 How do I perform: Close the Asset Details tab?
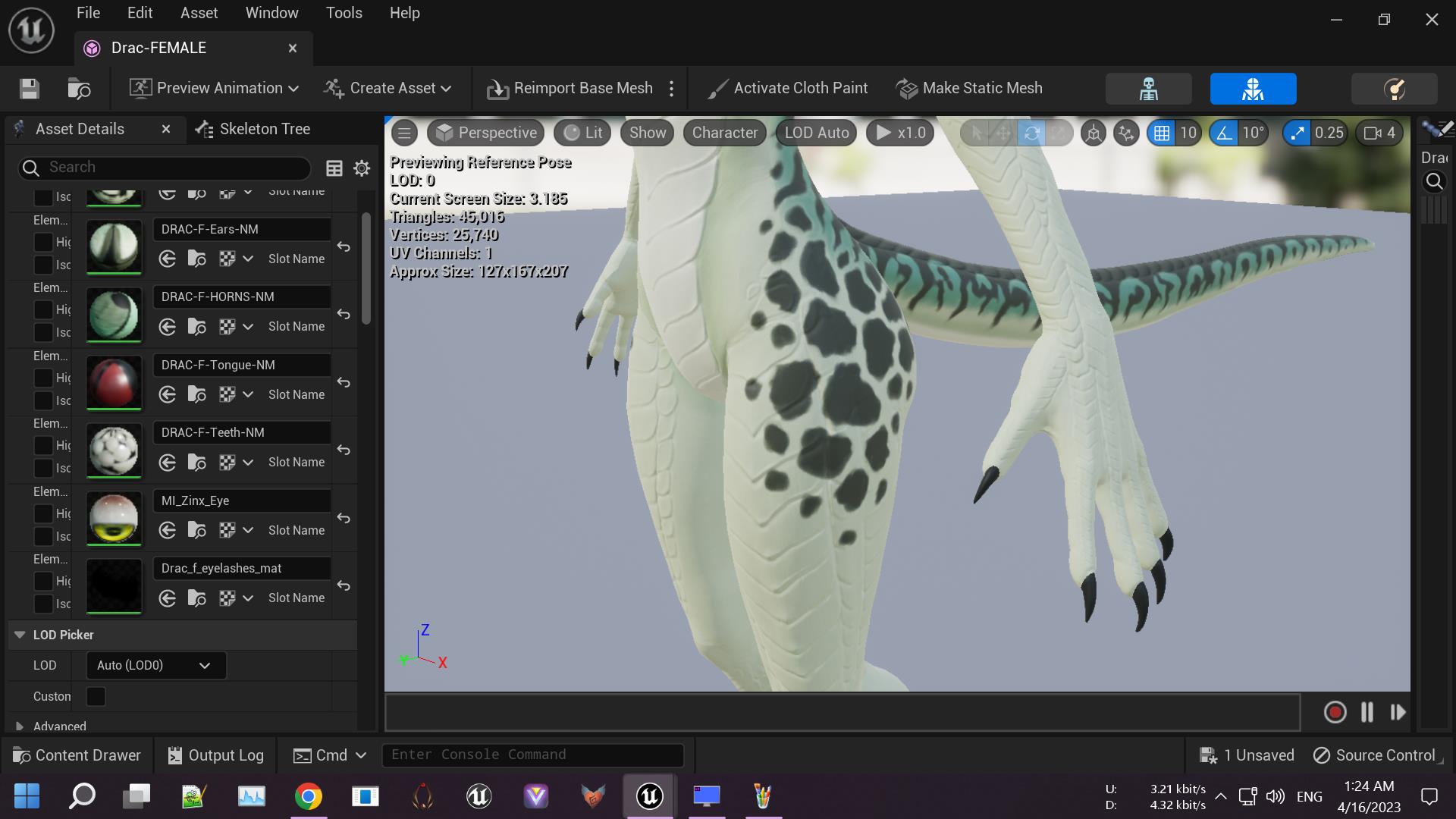165,130
